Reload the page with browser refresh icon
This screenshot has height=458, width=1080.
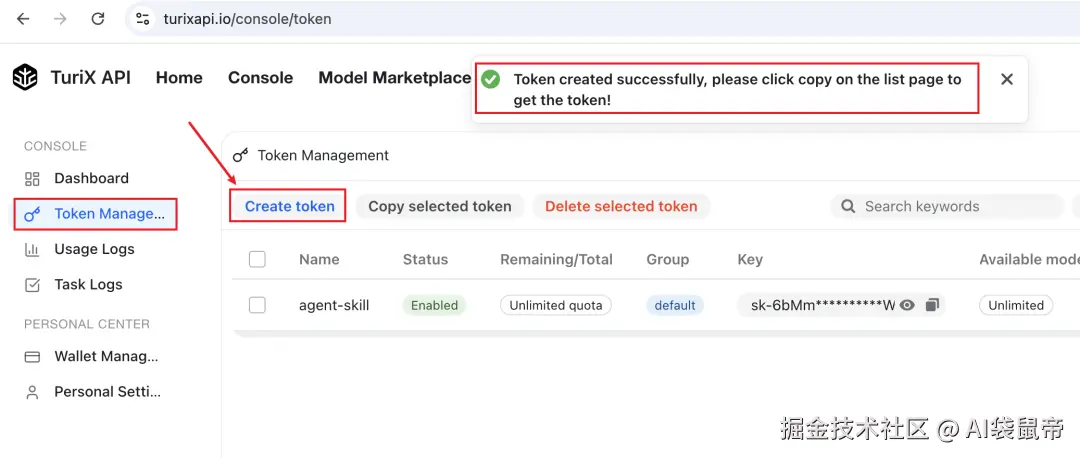[x=97, y=19]
